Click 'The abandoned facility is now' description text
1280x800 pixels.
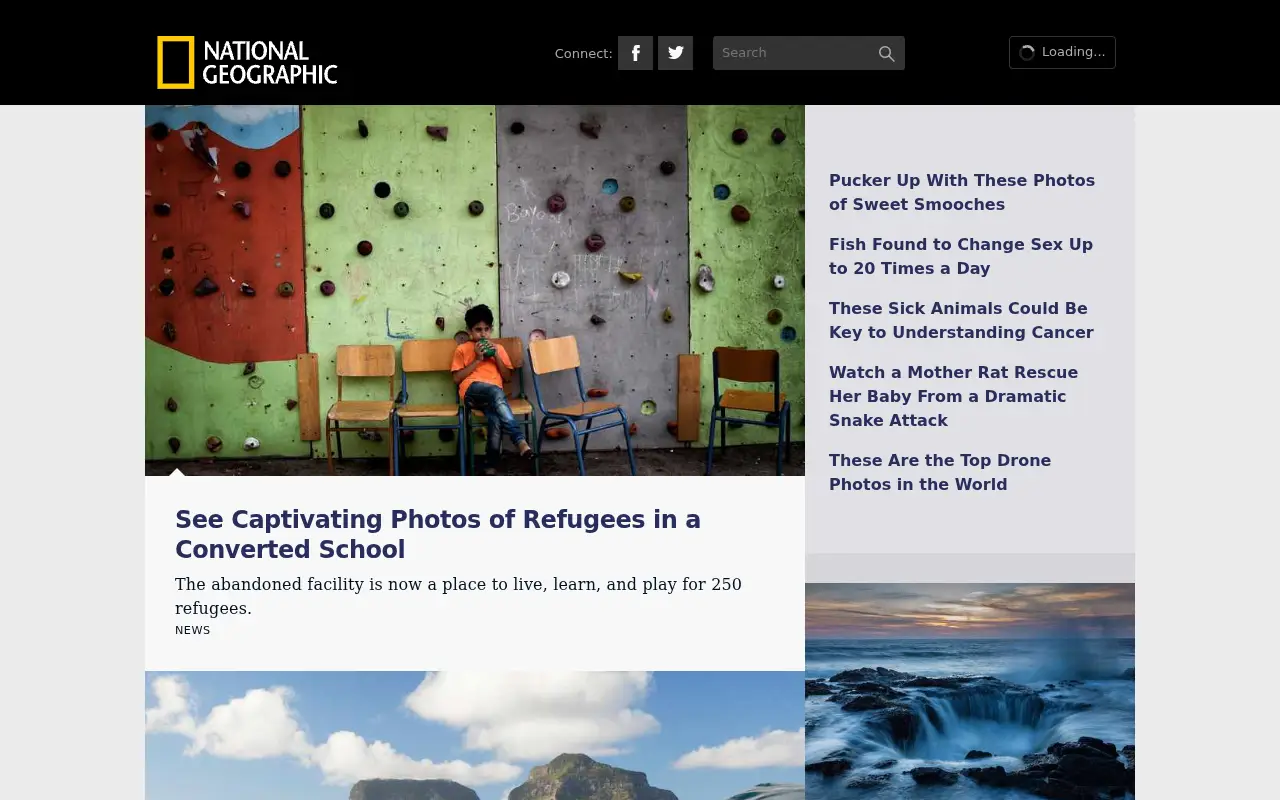458,596
